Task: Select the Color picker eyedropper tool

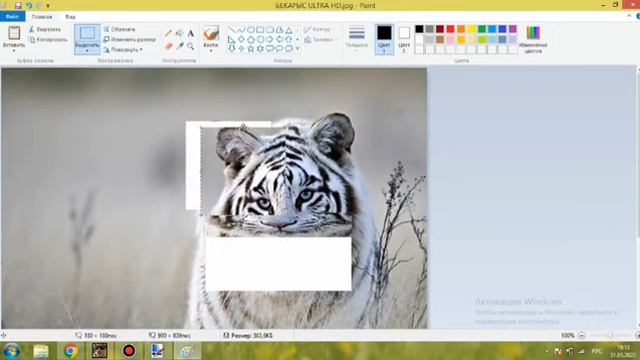Action: [x=180, y=46]
